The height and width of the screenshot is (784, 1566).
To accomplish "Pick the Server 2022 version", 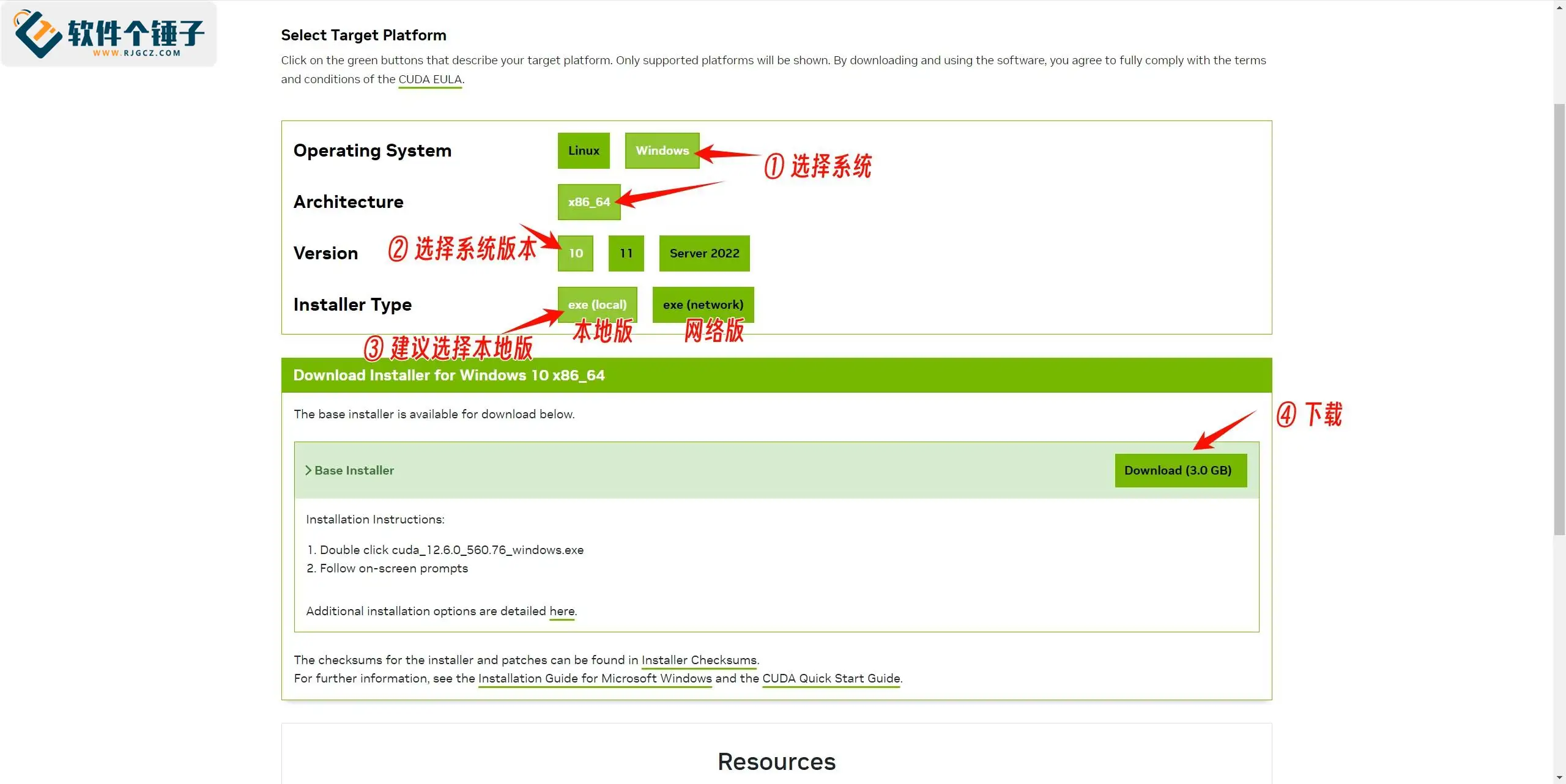I will [x=704, y=253].
